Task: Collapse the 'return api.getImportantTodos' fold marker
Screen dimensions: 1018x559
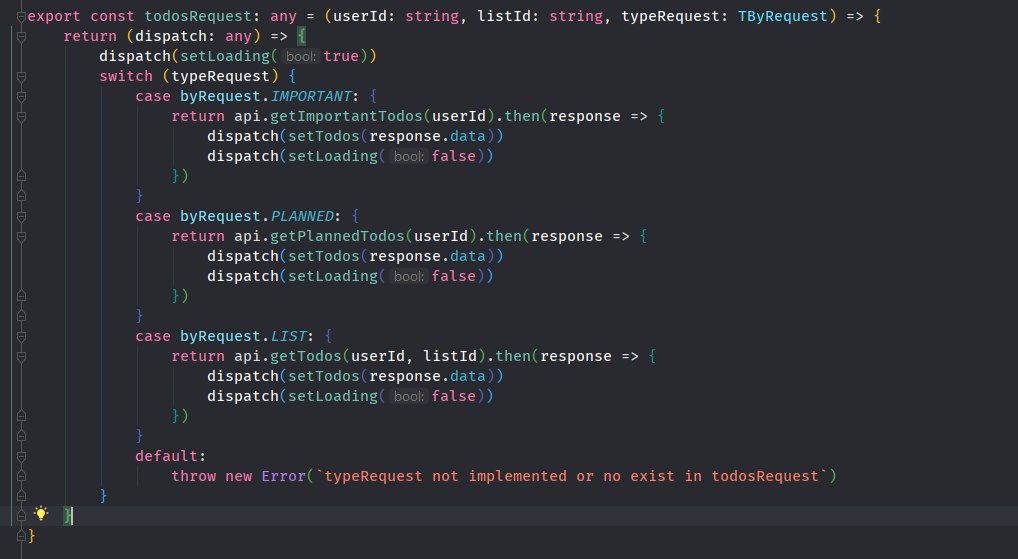Action: [x=21, y=117]
